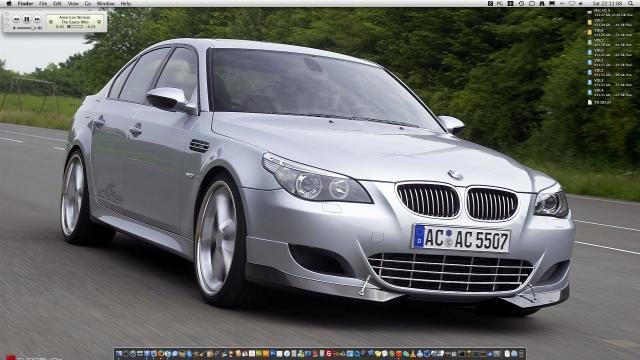Click the round icon left of song title
The image size is (640, 360).
51,22
